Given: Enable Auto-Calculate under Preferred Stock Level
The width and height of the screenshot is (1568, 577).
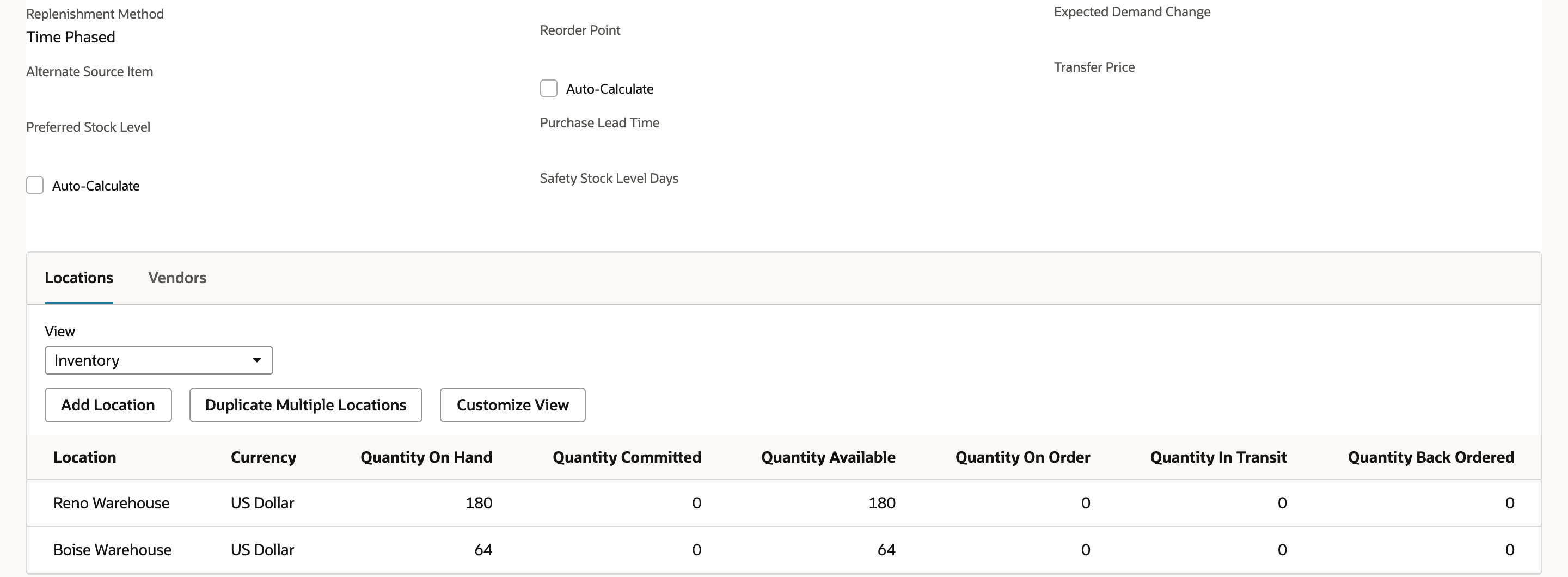Looking at the screenshot, I should pos(35,185).
